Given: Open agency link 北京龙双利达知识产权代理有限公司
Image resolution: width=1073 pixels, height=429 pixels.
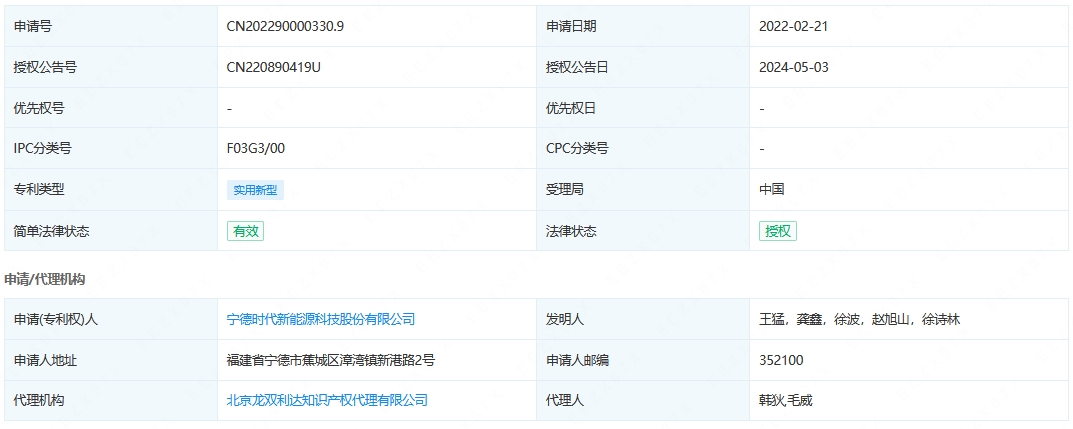Looking at the screenshot, I should point(327,400).
